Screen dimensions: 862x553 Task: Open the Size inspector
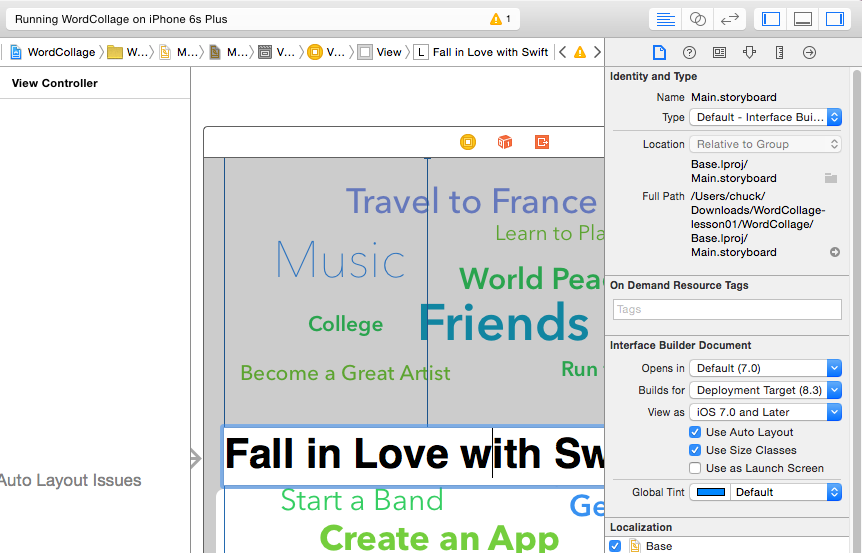[779, 53]
